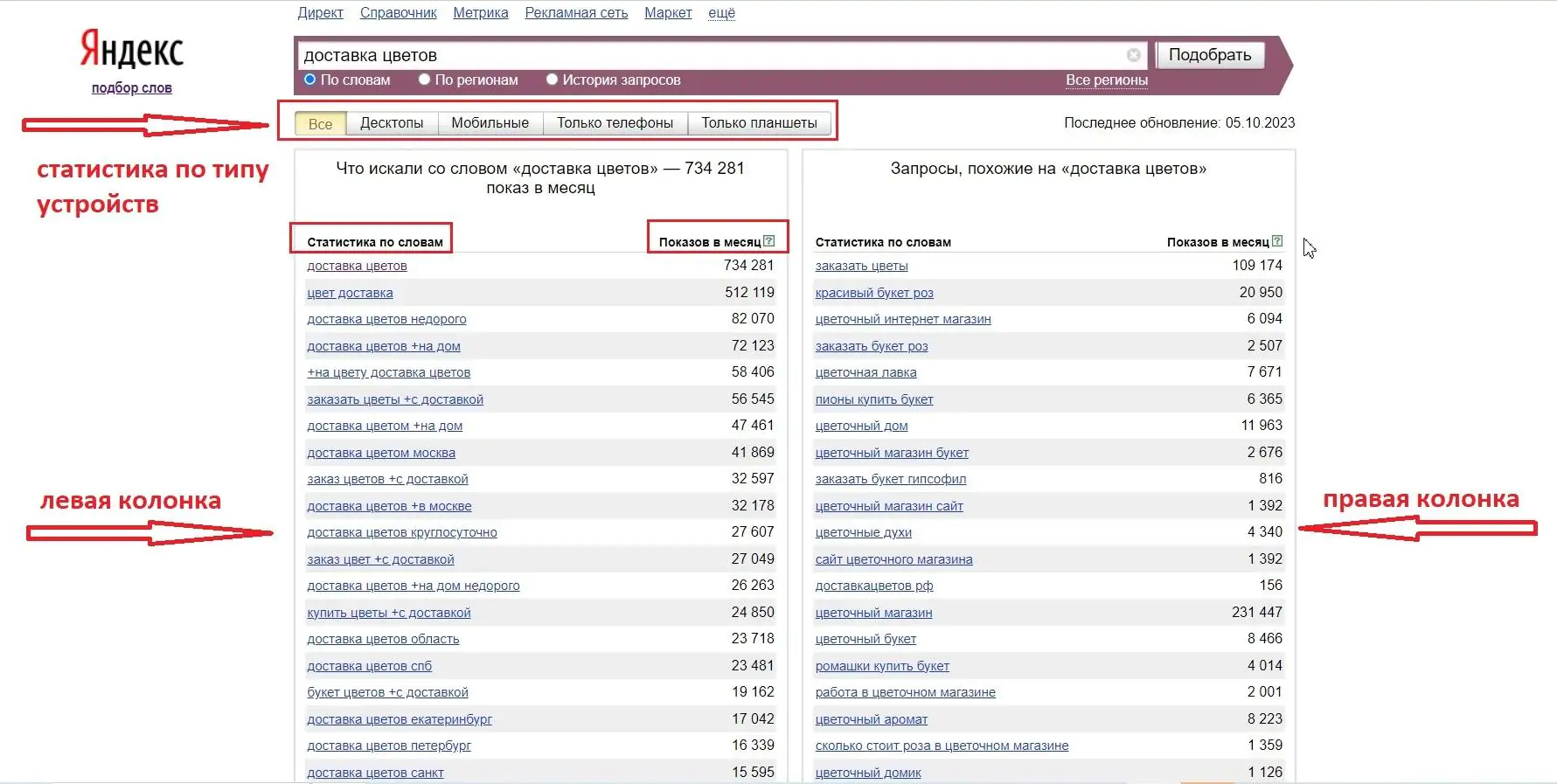This screenshot has width=1557, height=784.
Task: Clear the search field with the X icon
Action: point(1134,55)
